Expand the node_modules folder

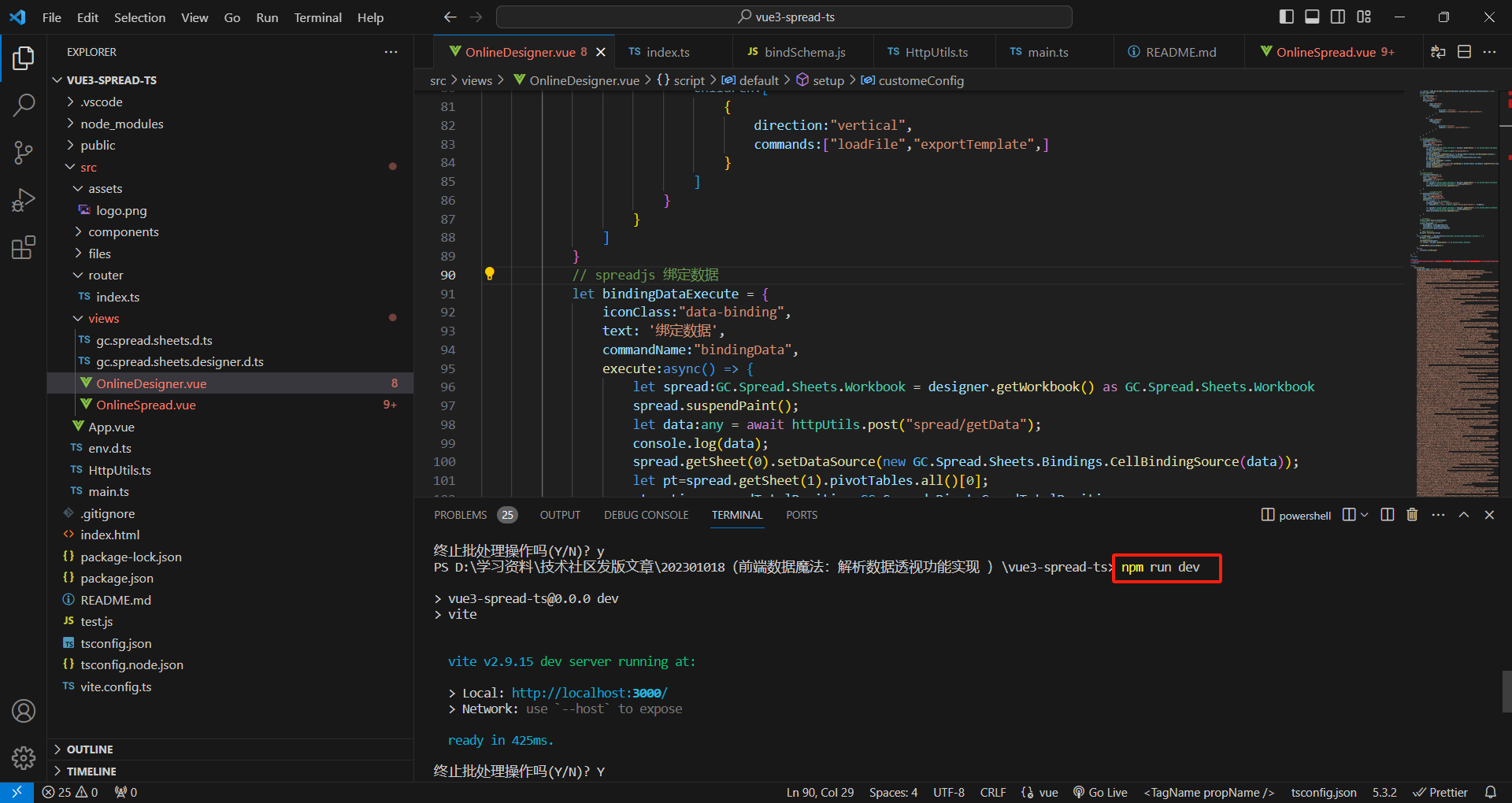(230, 124)
